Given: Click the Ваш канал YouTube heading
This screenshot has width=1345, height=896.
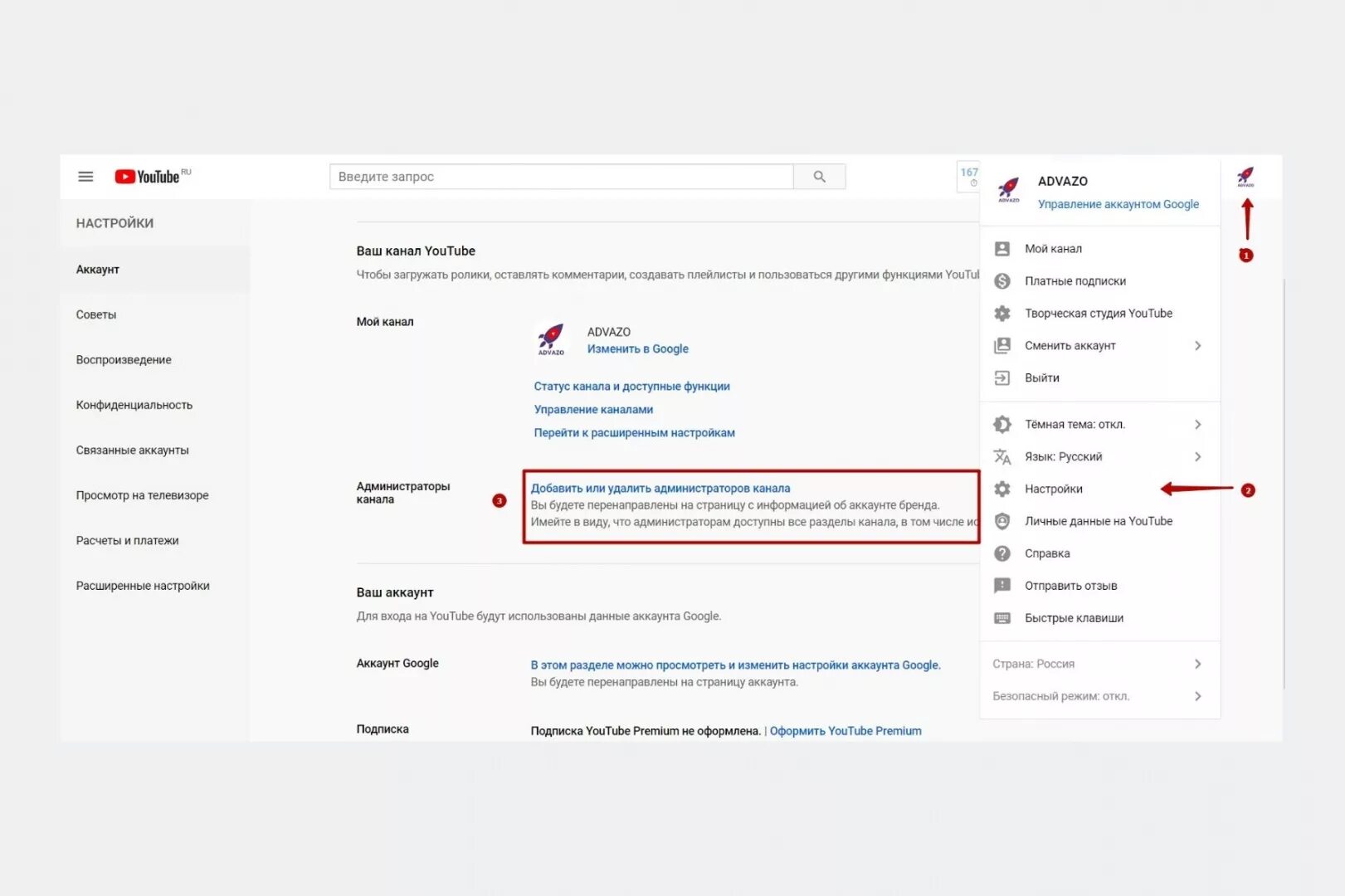Looking at the screenshot, I should (x=416, y=251).
